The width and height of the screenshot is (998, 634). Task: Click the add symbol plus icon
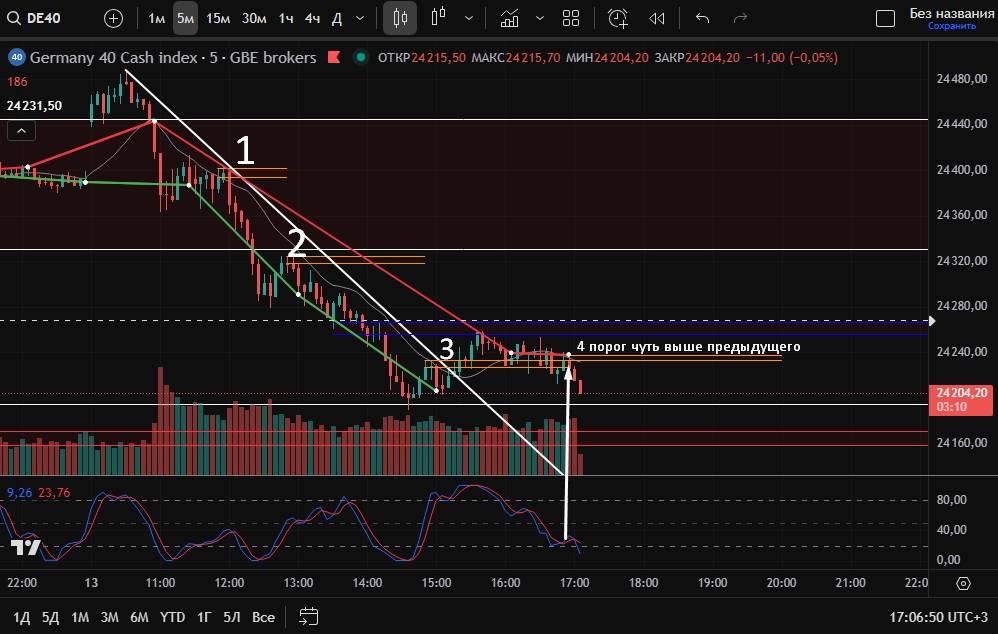(114, 18)
